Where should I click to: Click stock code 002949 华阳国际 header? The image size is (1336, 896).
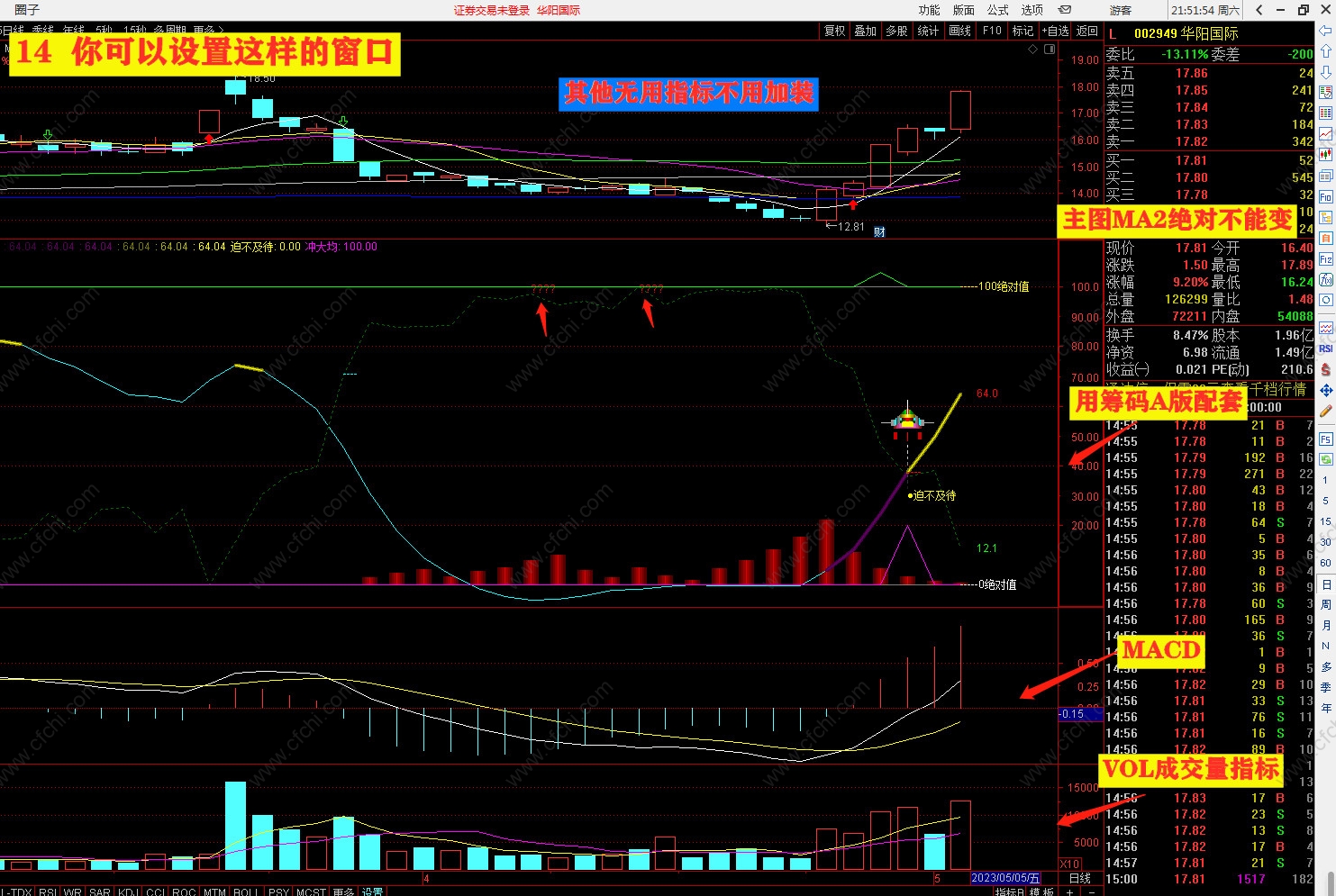point(1186,33)
